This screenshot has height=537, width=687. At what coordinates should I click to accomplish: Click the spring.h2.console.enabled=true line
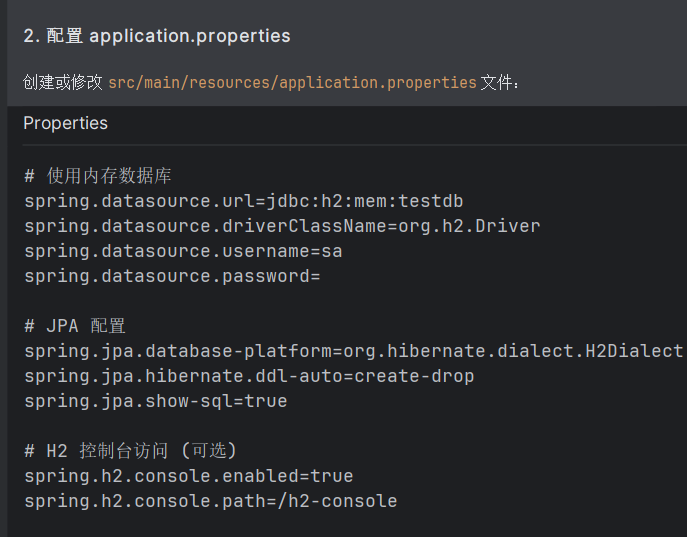point(188,476)
